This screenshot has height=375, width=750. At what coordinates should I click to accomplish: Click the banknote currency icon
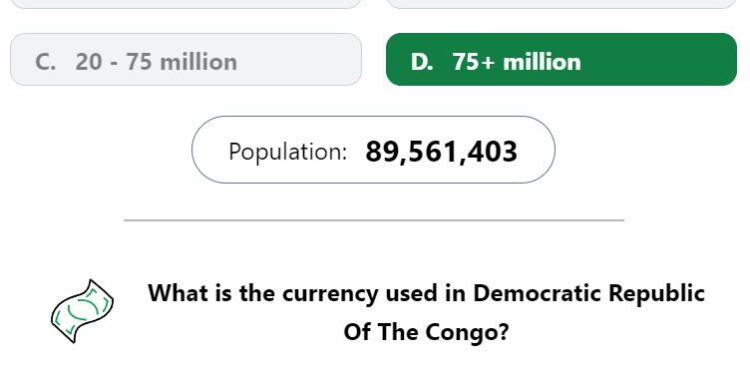[82, 311]
